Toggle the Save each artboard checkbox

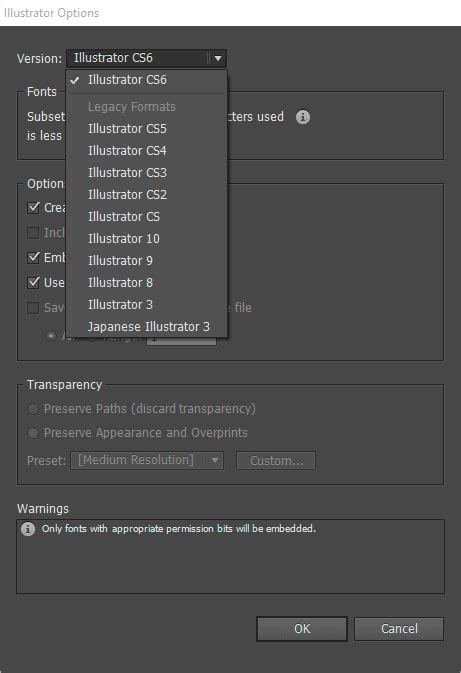coord(33,307)
